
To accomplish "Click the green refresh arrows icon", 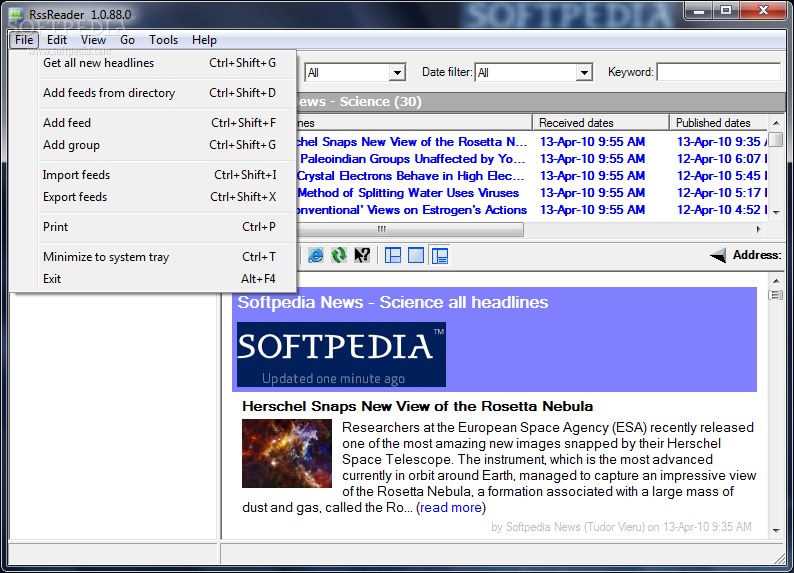I will [339, 255].
